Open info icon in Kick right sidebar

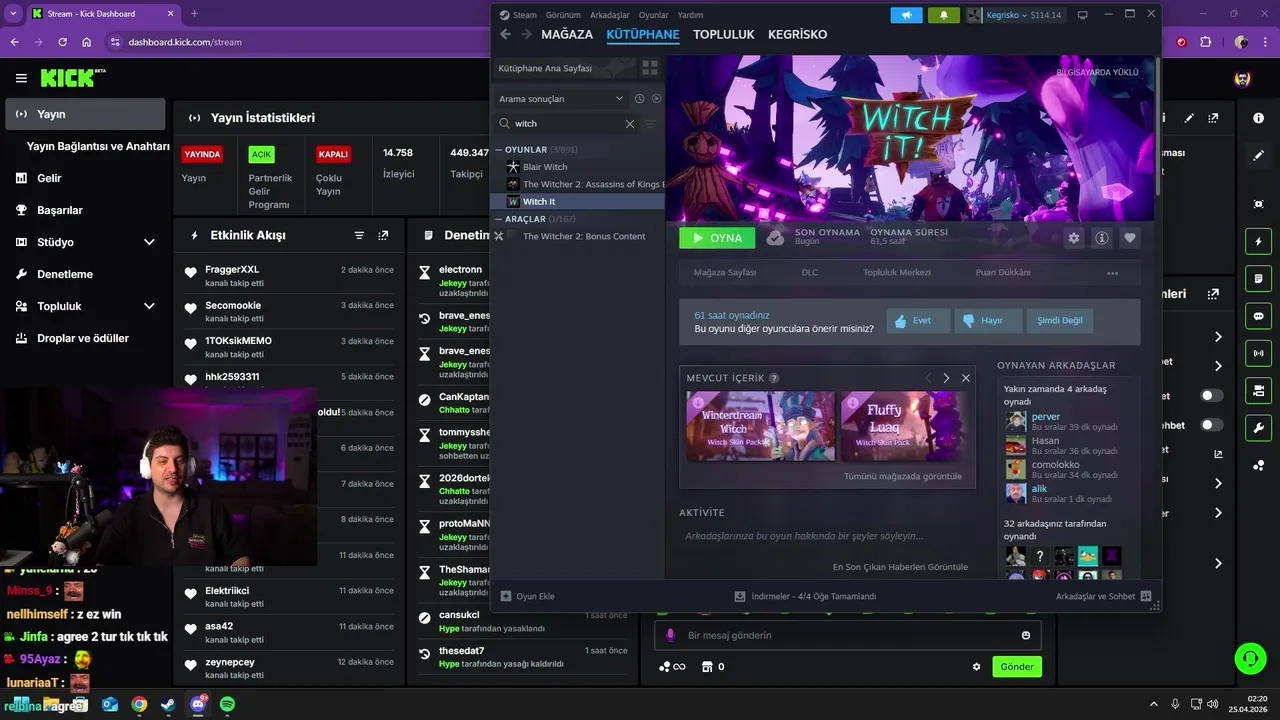click(x=1258, y=118)
